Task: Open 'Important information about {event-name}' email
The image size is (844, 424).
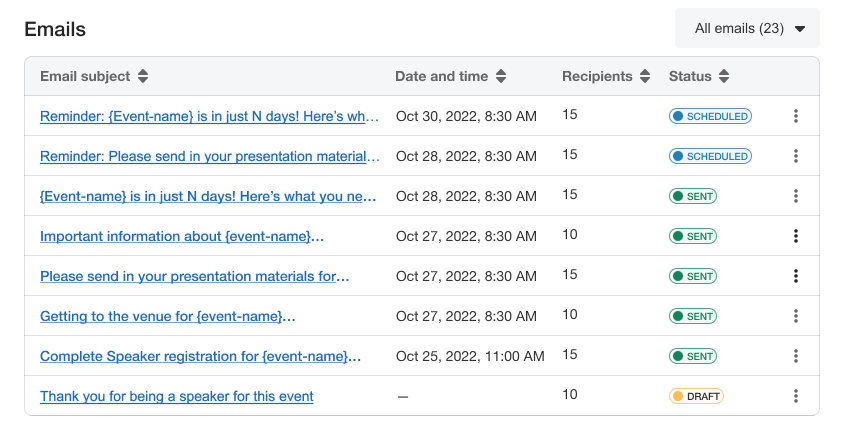Action: click(181, 236)
